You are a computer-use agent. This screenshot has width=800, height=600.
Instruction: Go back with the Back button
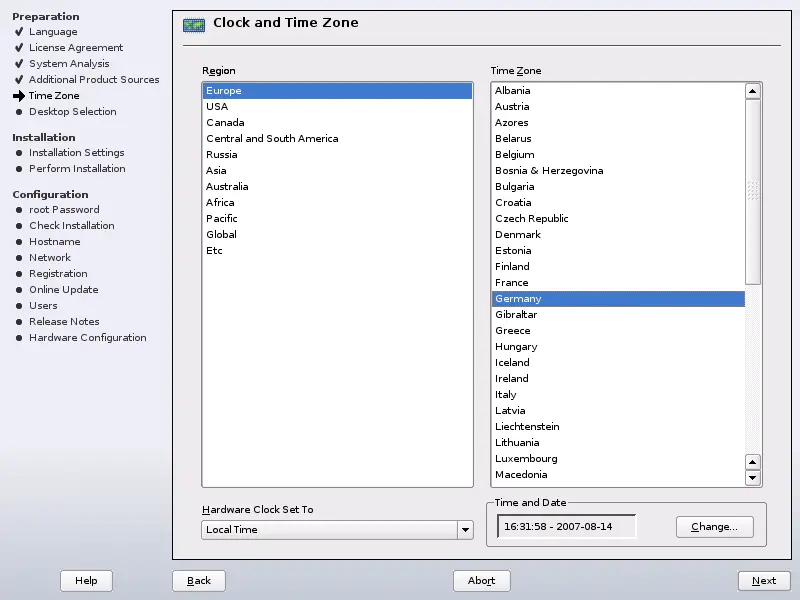(199, 581)
